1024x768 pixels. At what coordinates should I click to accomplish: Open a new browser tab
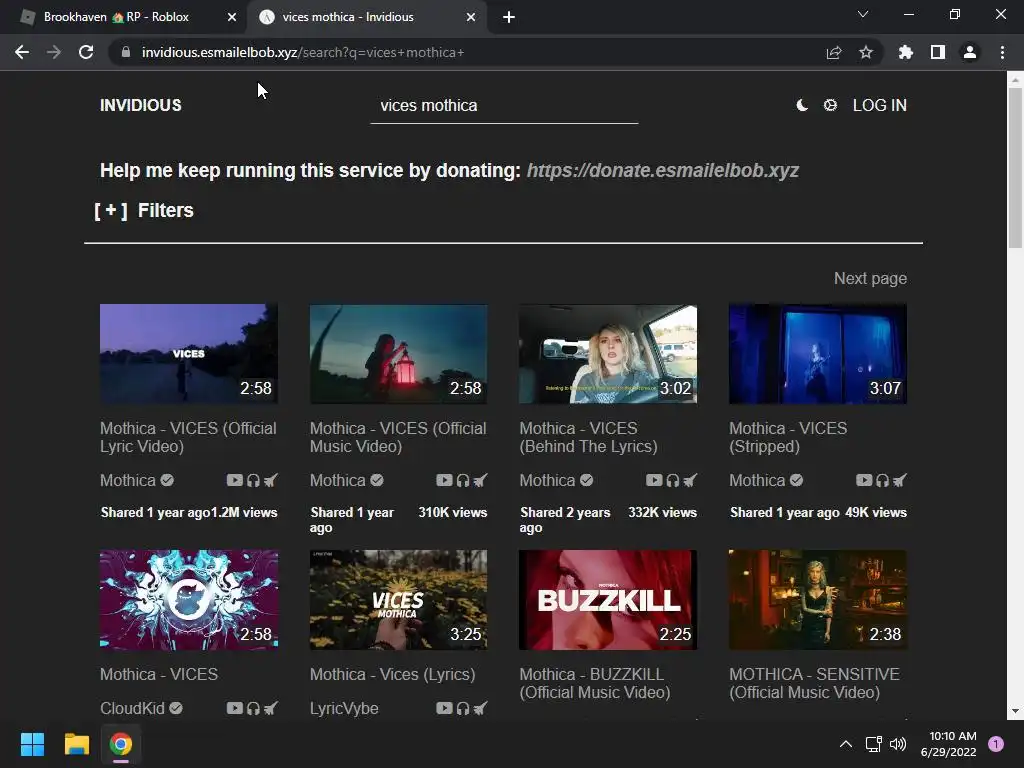tap(509, 17)
